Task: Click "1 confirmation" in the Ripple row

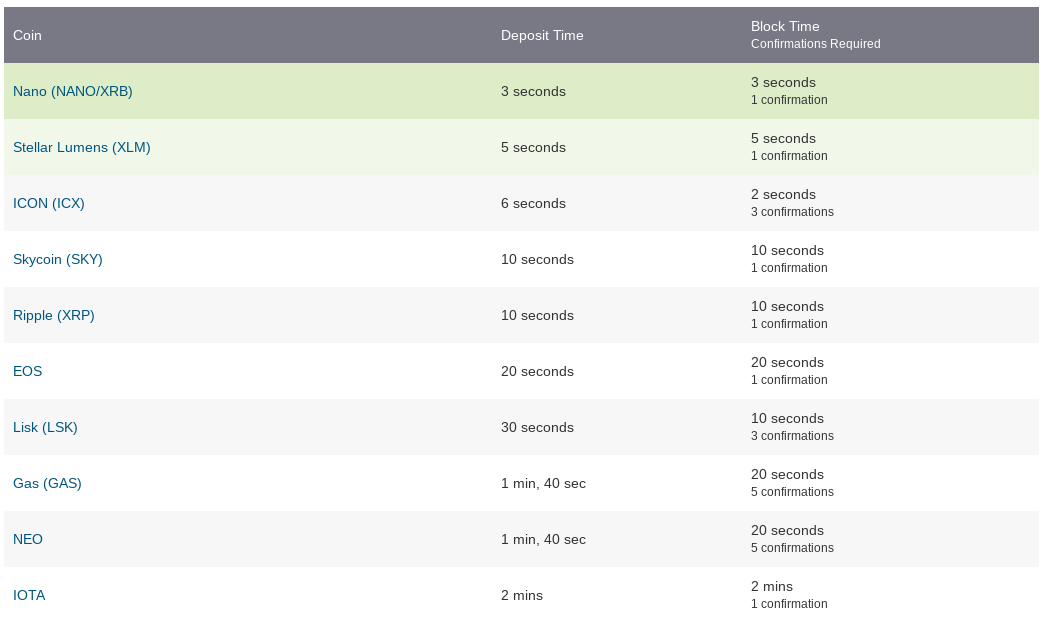Action: [x=790, y=324]
